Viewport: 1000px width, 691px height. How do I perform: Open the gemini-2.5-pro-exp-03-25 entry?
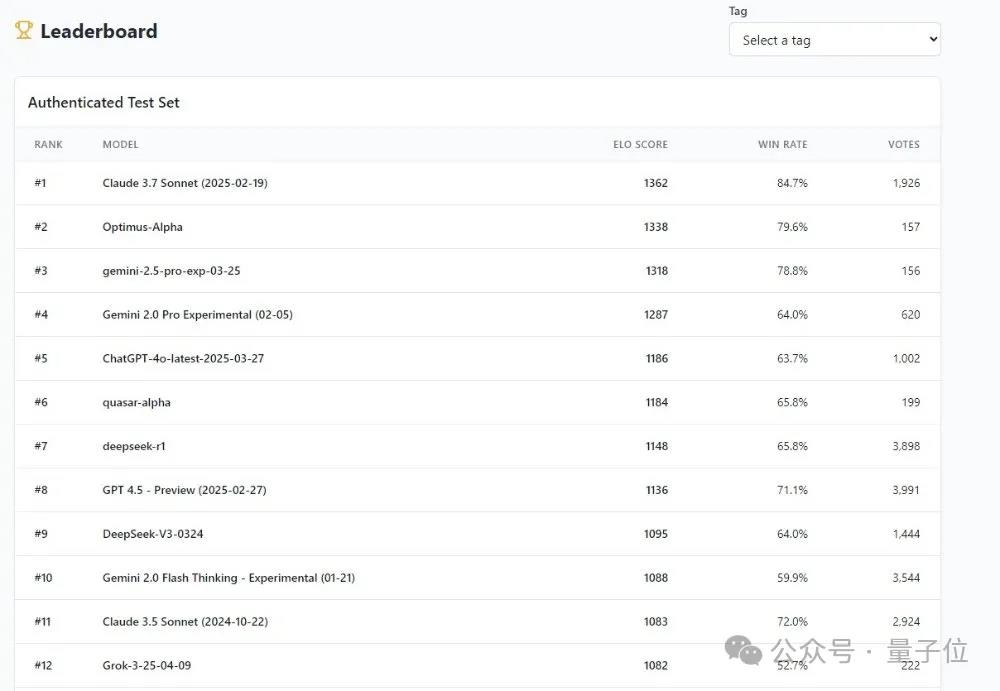point(171,271)
